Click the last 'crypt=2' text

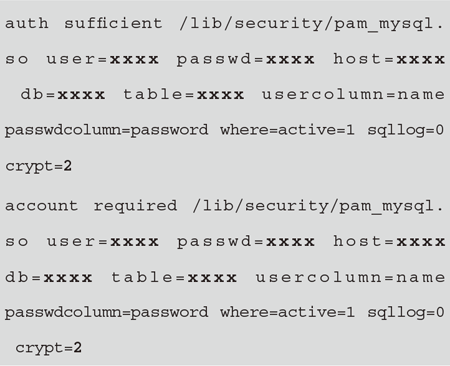pyautogui.click(x=49, y=348)
